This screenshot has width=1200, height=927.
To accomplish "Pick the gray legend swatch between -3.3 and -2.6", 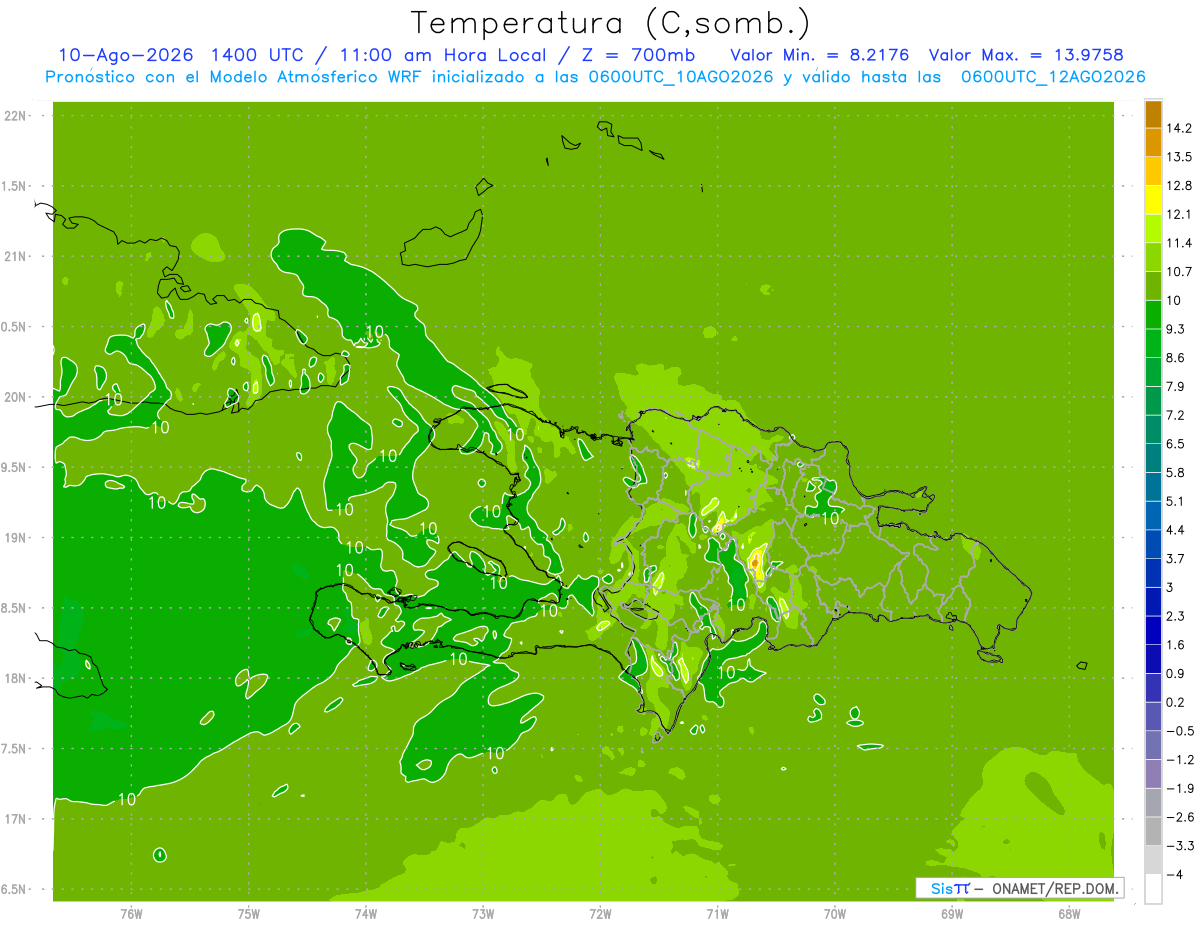I will click(1153, 830).
